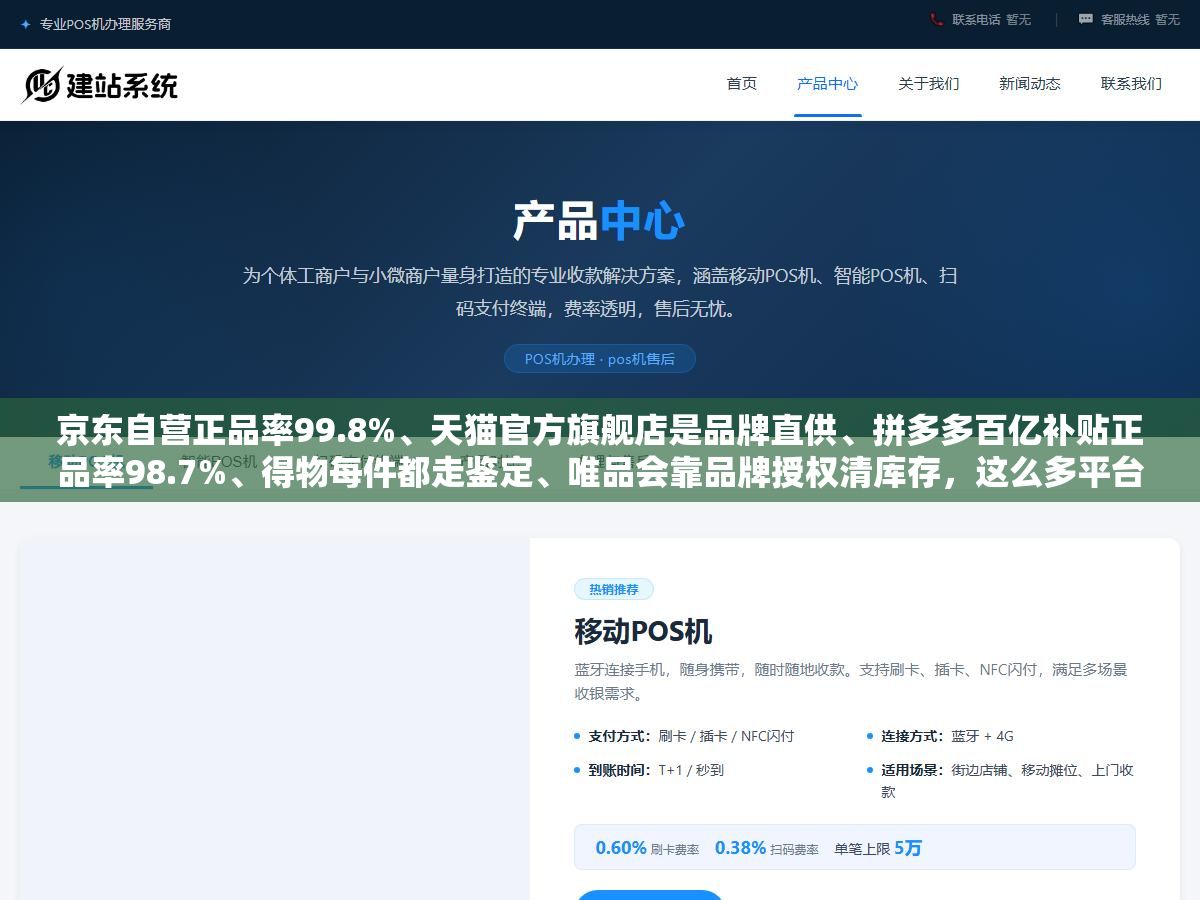Click the hero description starting 为个体工商户
The height and width of the screenshot is (900, 1200).
(x=600, y=292)
